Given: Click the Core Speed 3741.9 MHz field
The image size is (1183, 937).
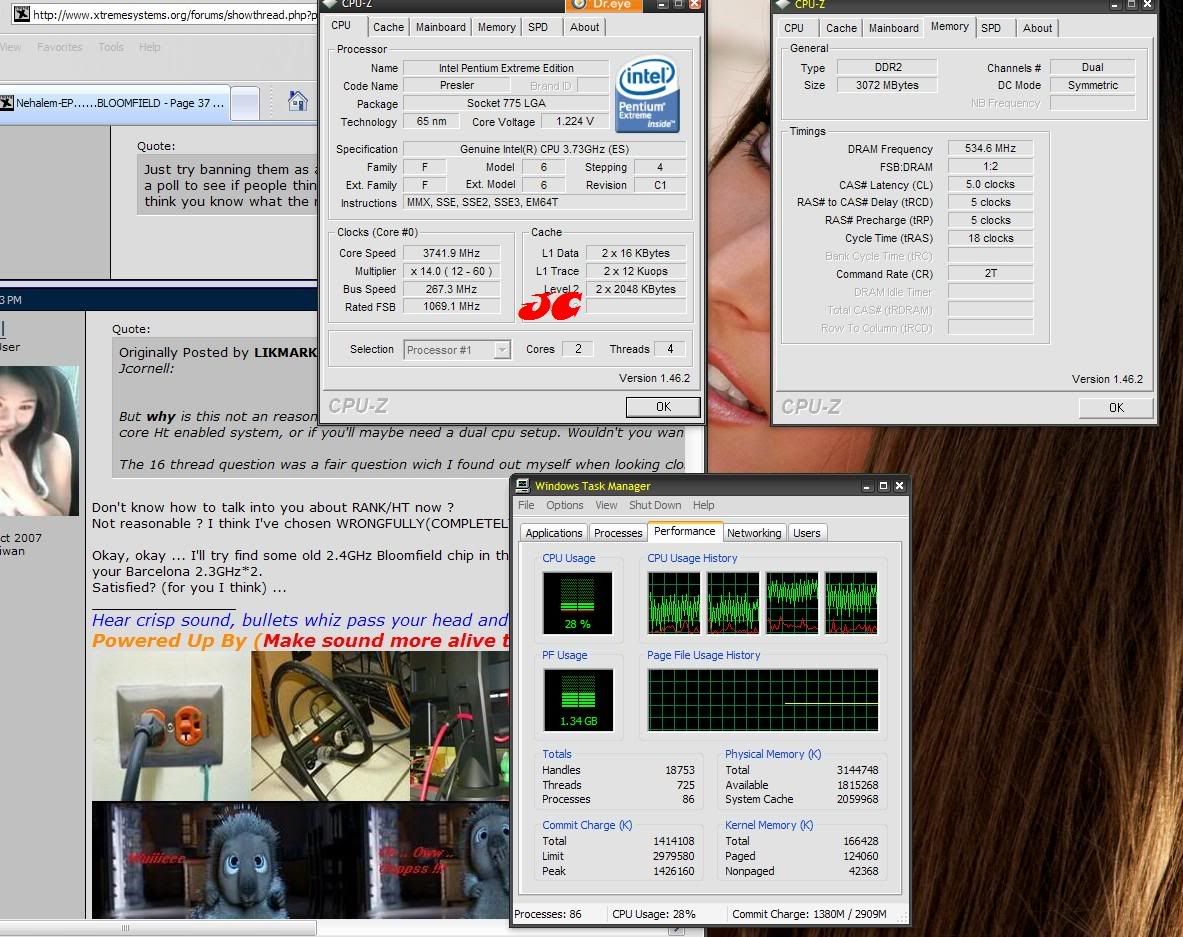Looking at the screenshot, I should [x=451, y=253].
